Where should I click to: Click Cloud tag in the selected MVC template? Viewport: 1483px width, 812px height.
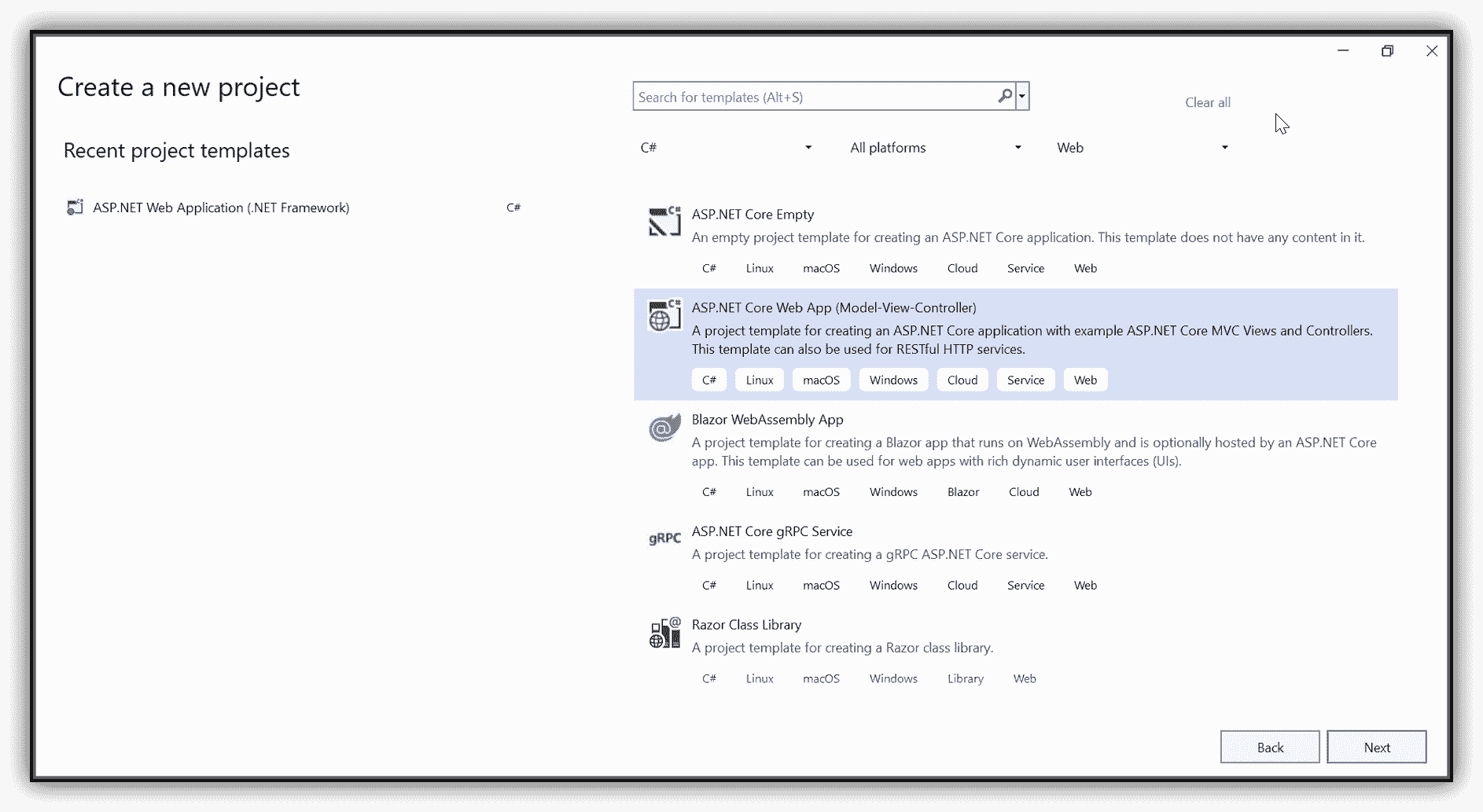click(x=962, y=380)
